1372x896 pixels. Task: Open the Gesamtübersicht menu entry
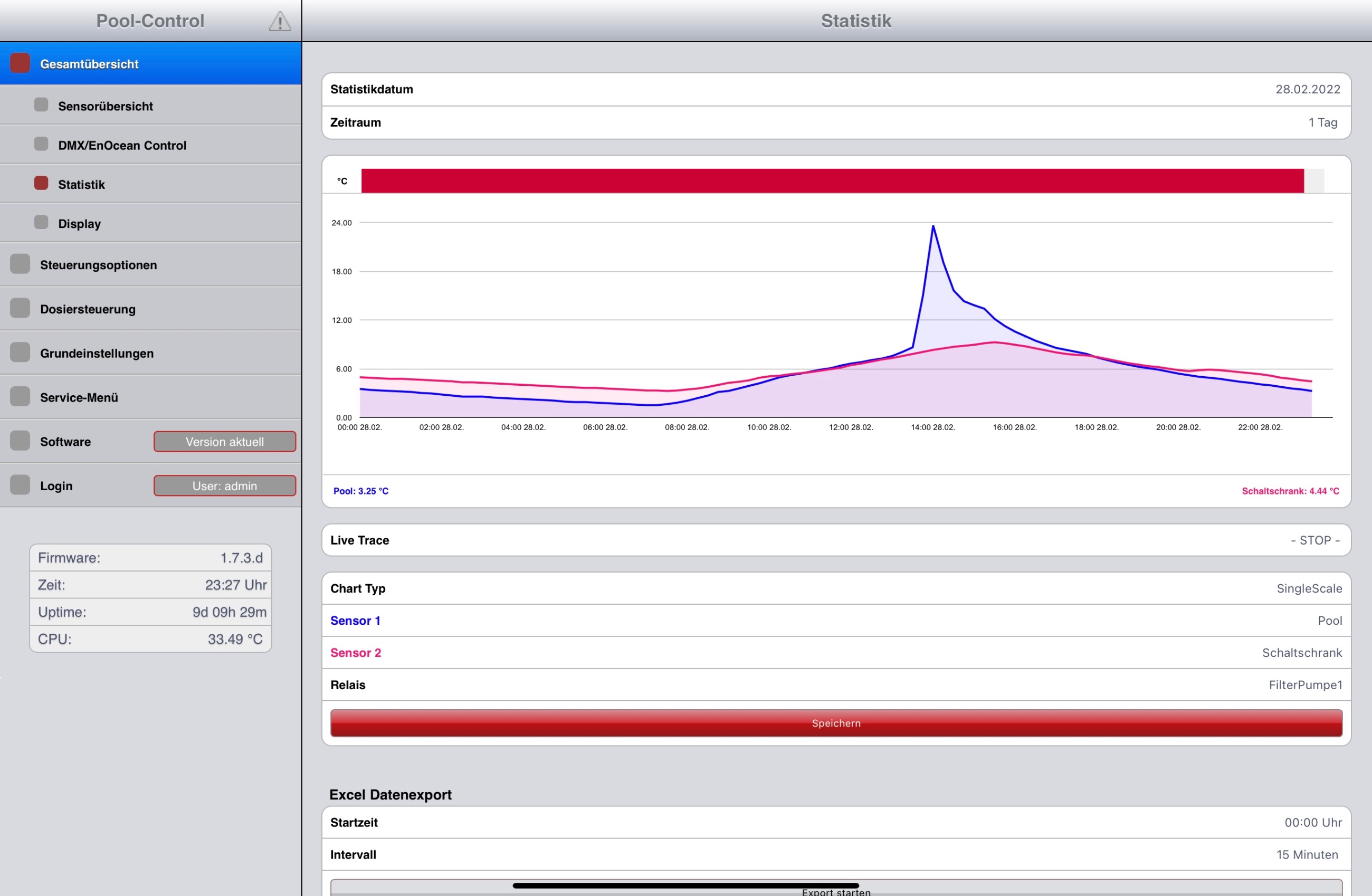[150, 64]
